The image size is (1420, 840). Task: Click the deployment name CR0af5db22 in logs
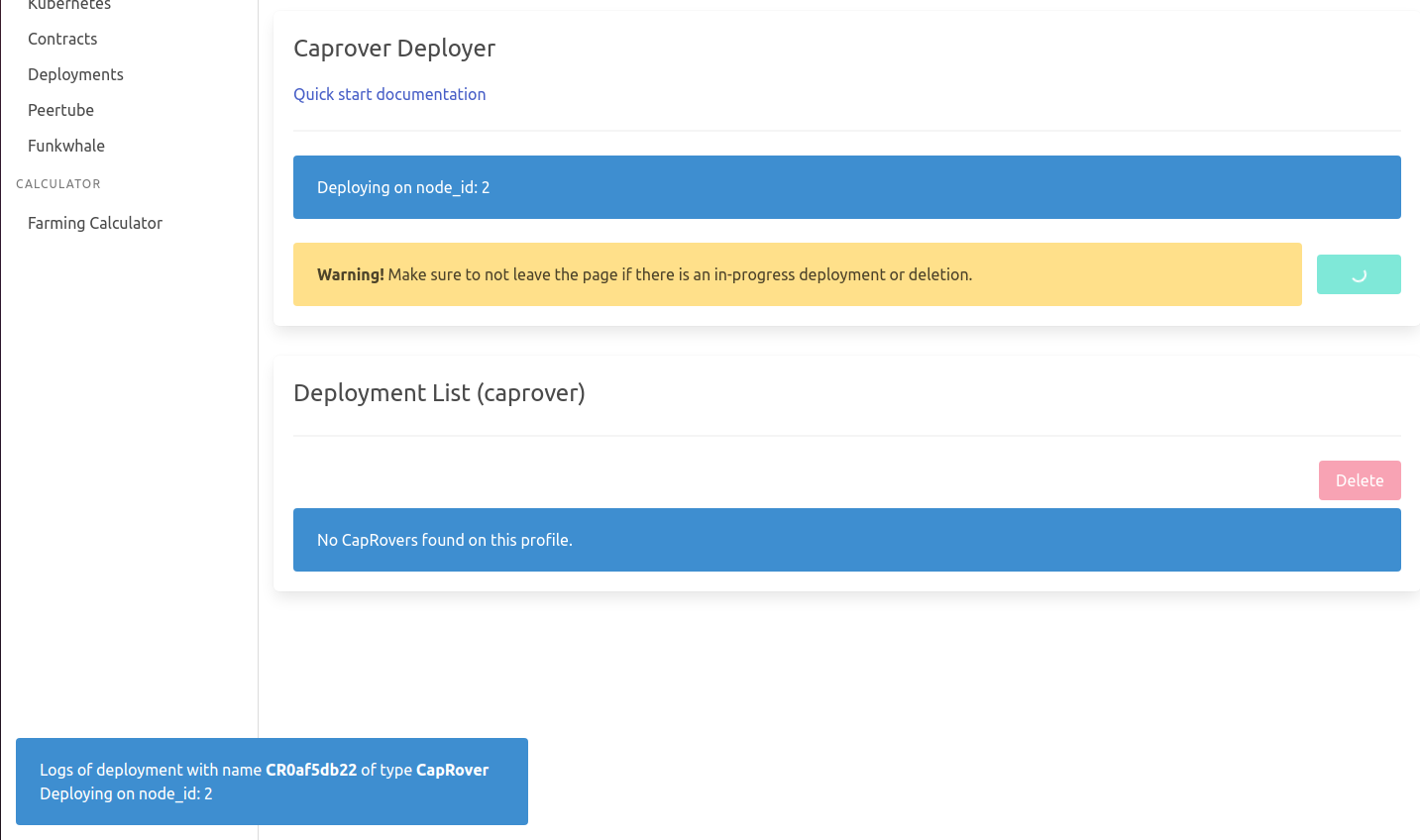click(311, 770)
